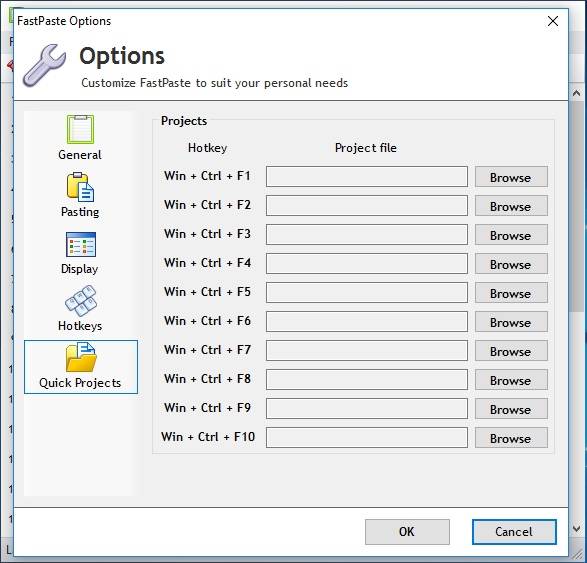Browse for the Win + Ctrl + F1 project
The image size is (587, 563).
pyautogui.click(x=511, y=177)
